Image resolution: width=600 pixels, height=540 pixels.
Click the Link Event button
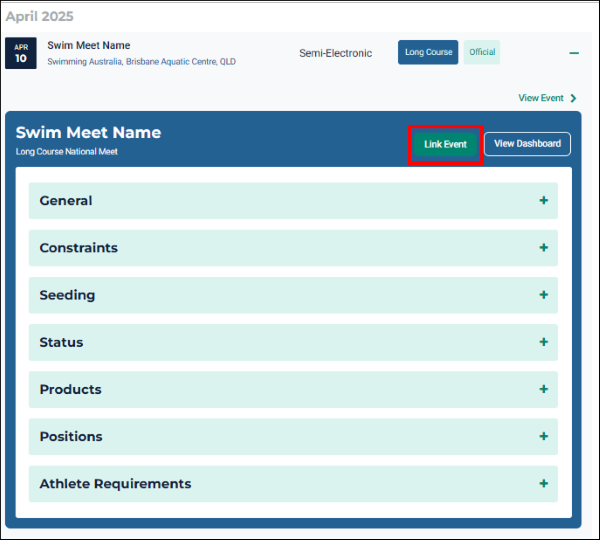(445, 144)
